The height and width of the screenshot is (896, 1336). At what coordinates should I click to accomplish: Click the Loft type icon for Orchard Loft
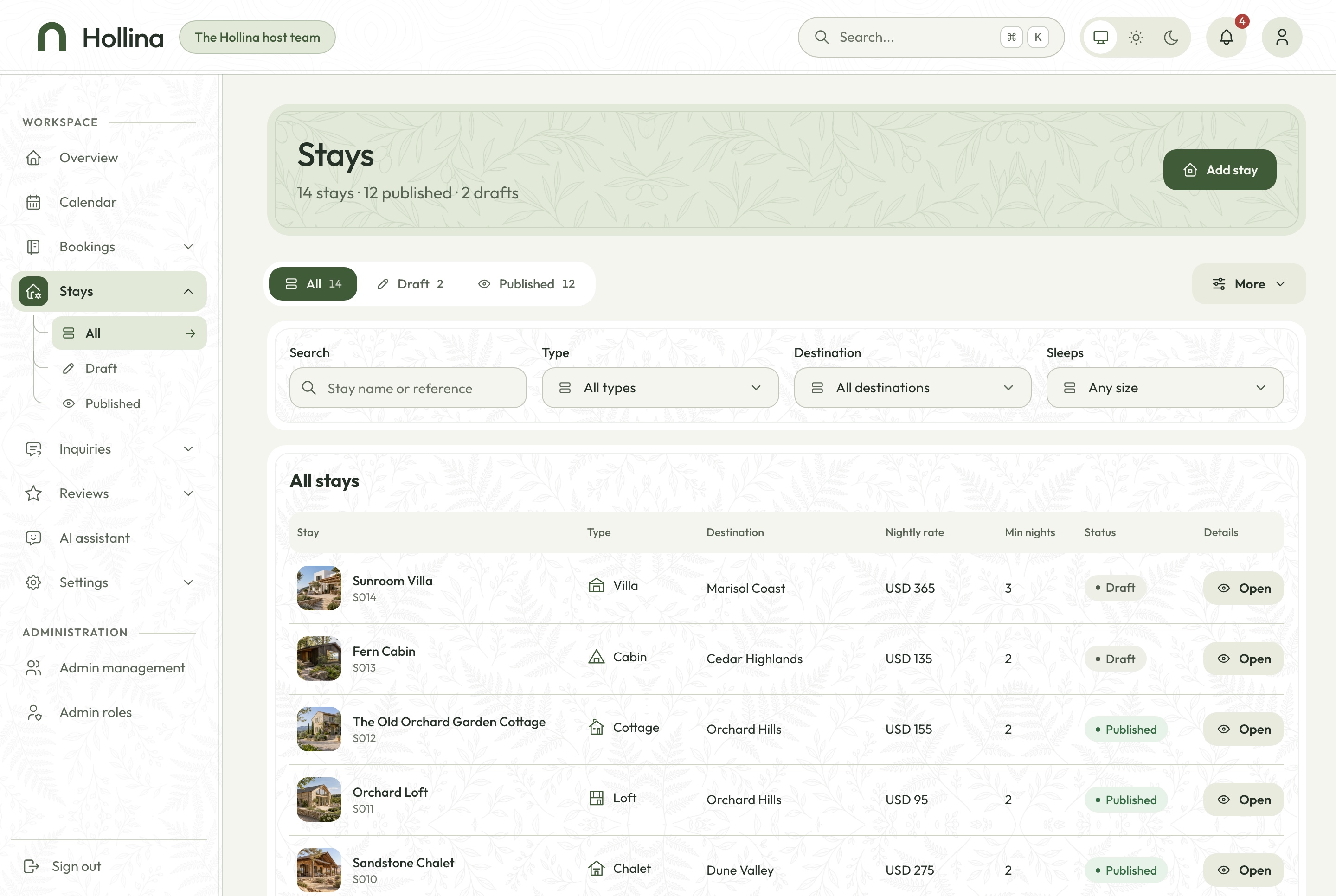click(596, 798)
